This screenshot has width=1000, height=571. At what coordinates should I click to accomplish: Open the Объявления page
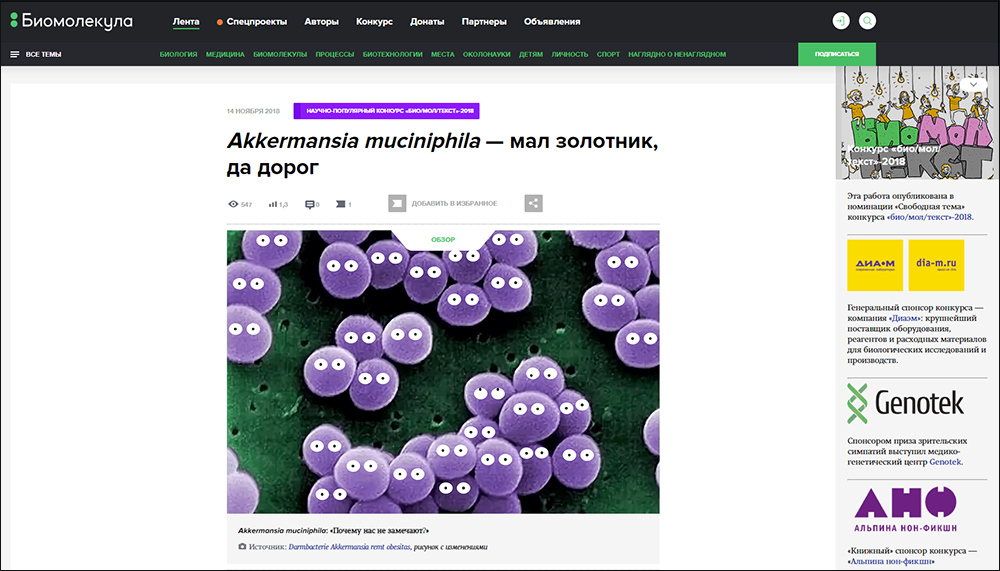(552, 22)
